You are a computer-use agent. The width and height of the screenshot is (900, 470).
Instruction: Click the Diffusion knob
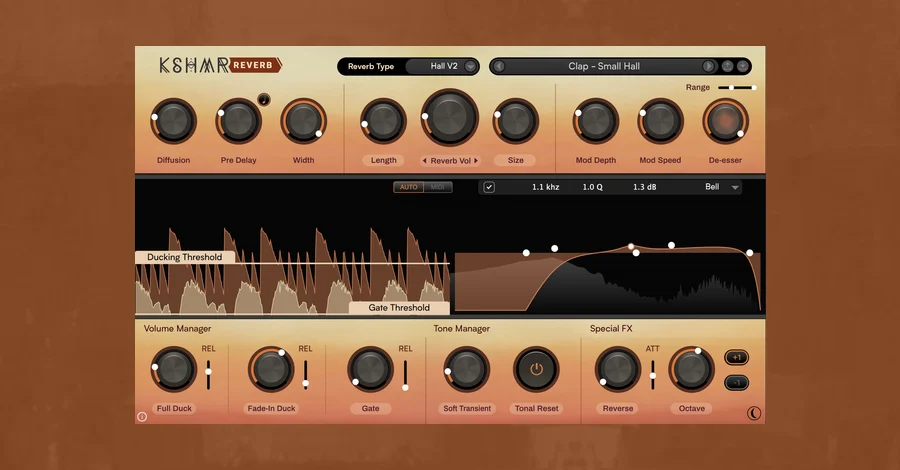click(x=173, y=121)
